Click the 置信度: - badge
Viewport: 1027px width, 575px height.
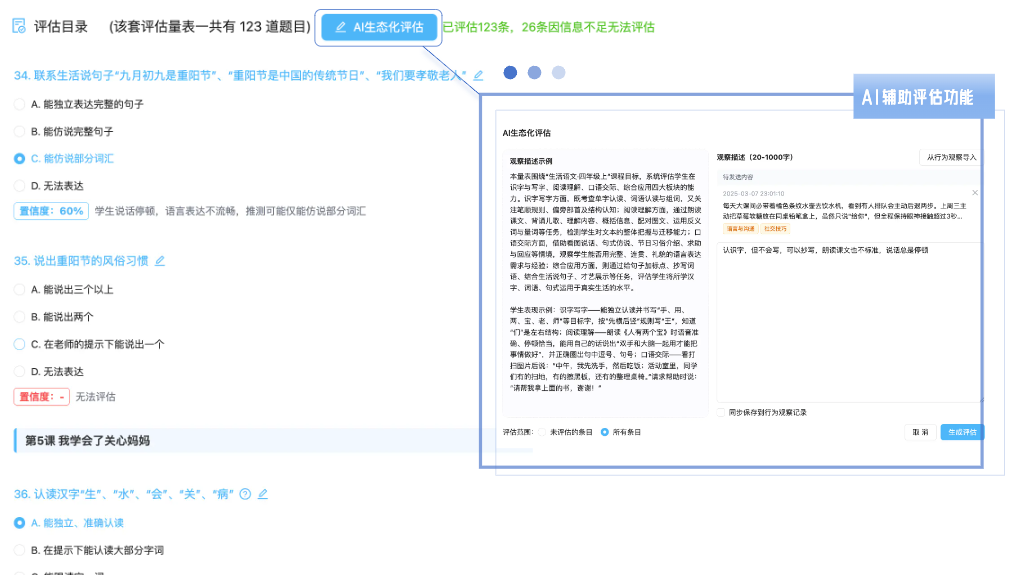pos(41,397)
